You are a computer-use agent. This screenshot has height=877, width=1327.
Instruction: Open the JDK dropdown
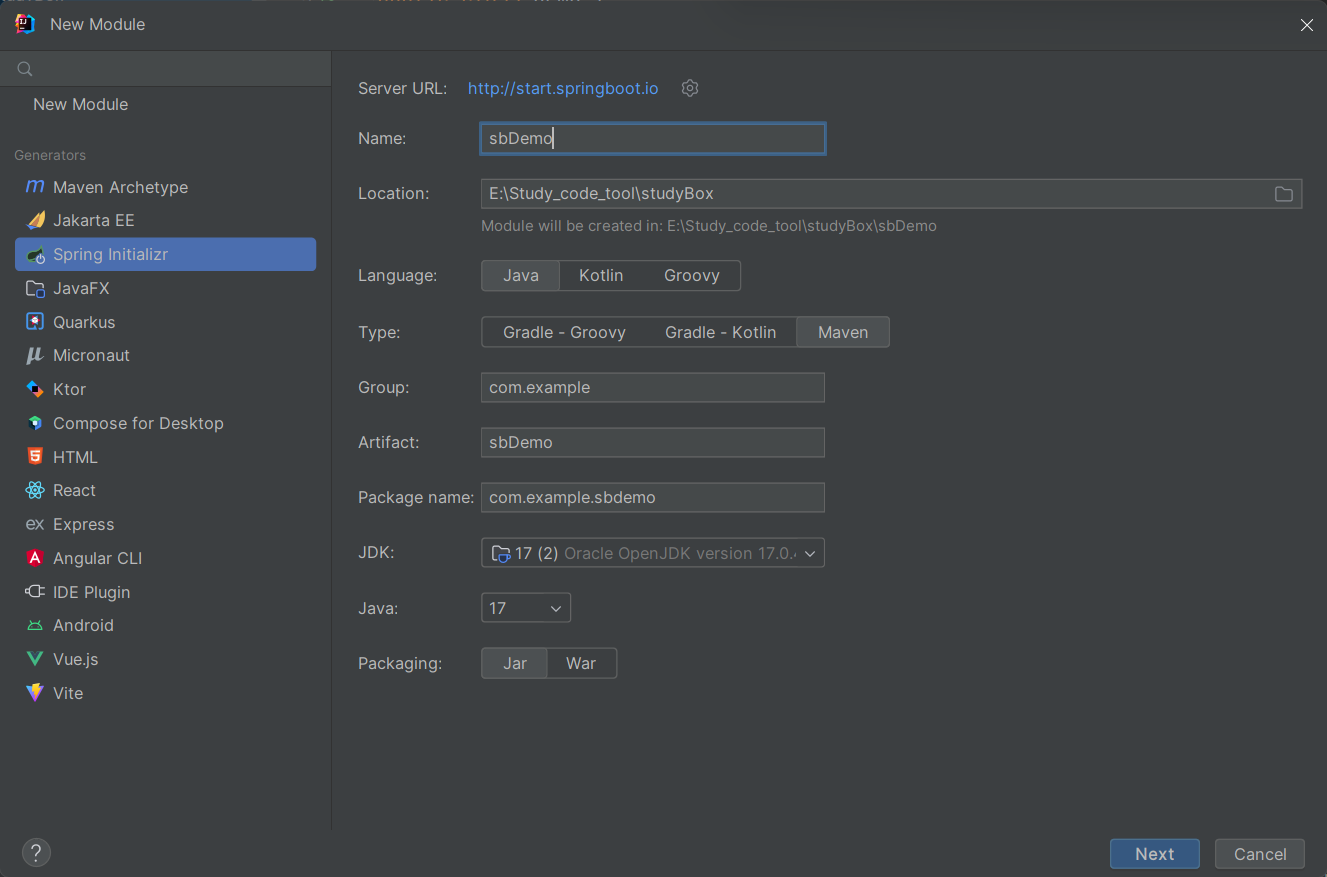pos(653,553)
